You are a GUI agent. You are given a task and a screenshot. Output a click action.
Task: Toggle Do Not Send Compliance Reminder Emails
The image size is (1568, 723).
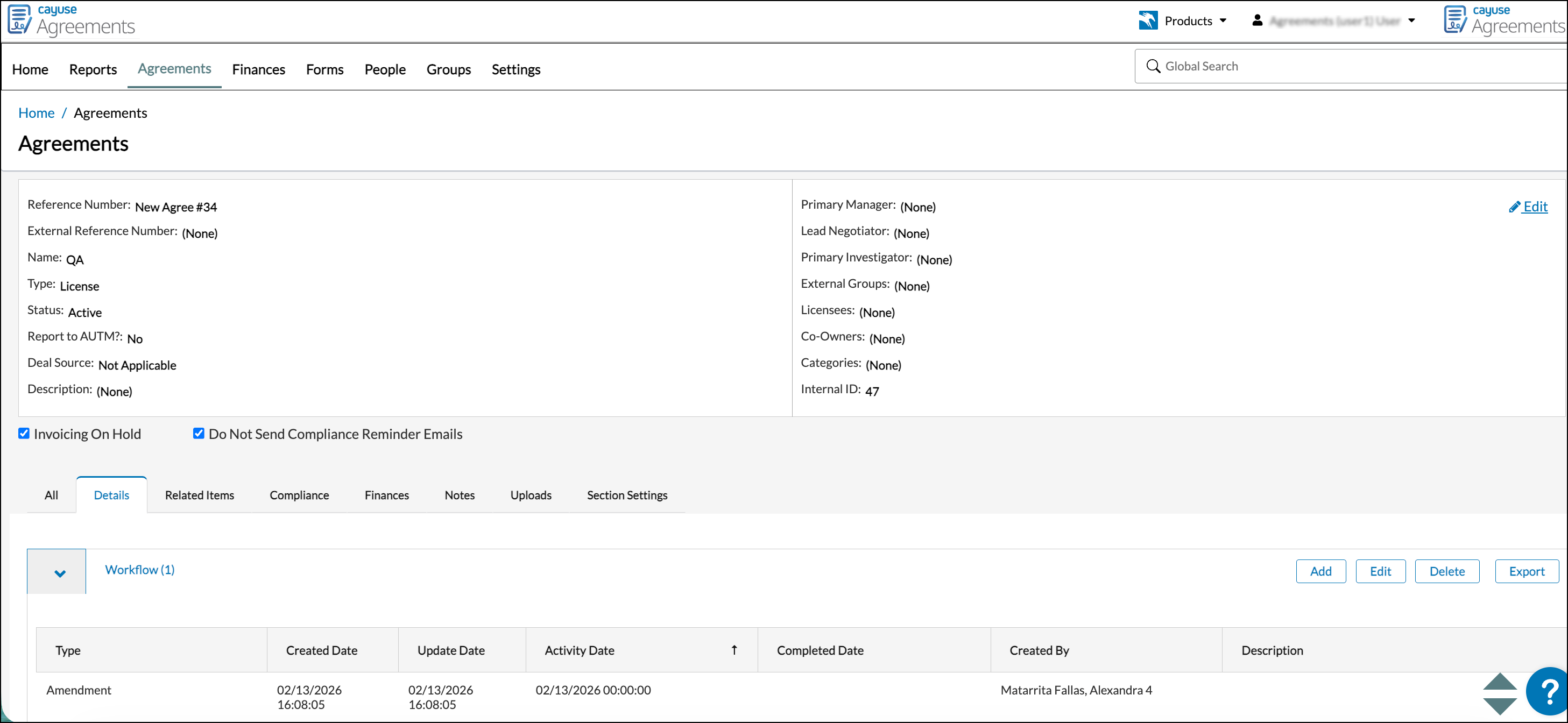[x=199, y=433]
